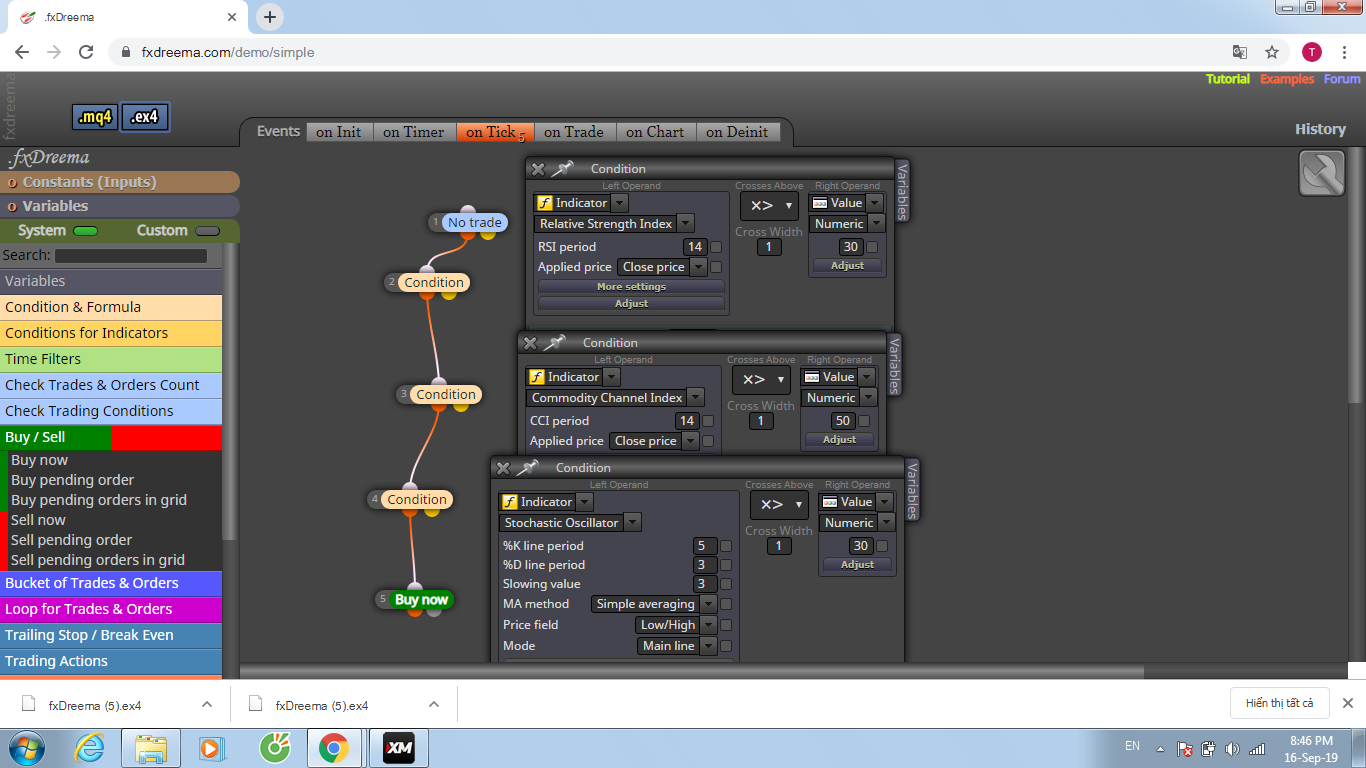1366x768 pixels.
Task: Click the blocks Search field
Action: [x=130, y=256]
